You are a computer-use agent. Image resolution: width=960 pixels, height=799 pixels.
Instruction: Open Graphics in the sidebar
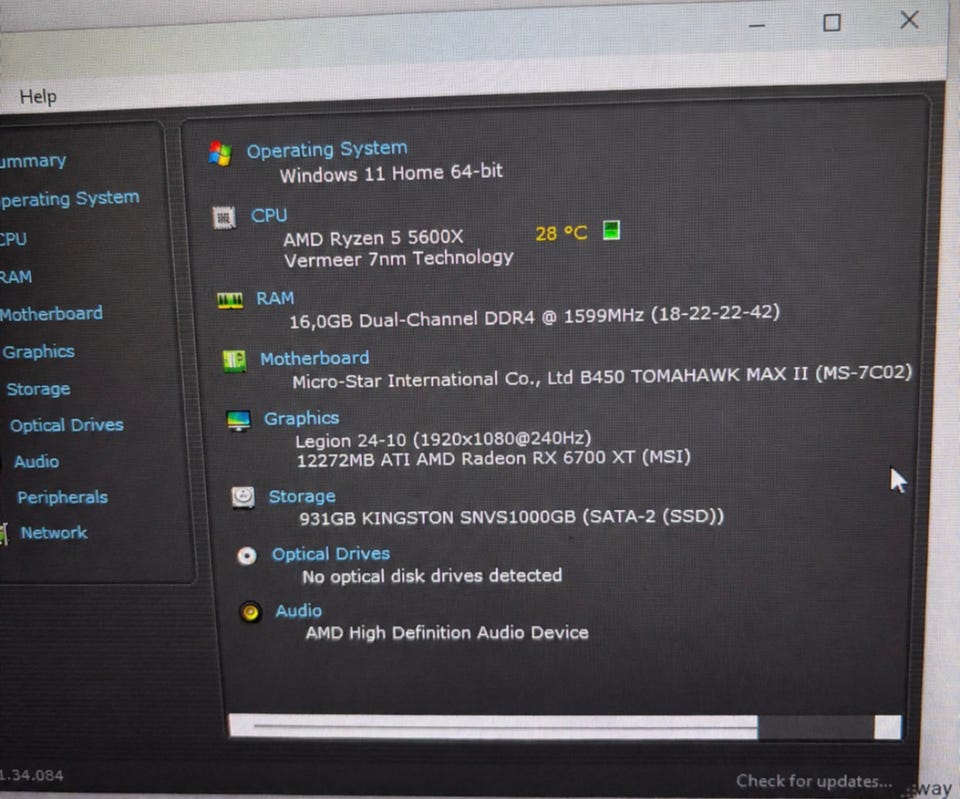[x=39, y=352]
